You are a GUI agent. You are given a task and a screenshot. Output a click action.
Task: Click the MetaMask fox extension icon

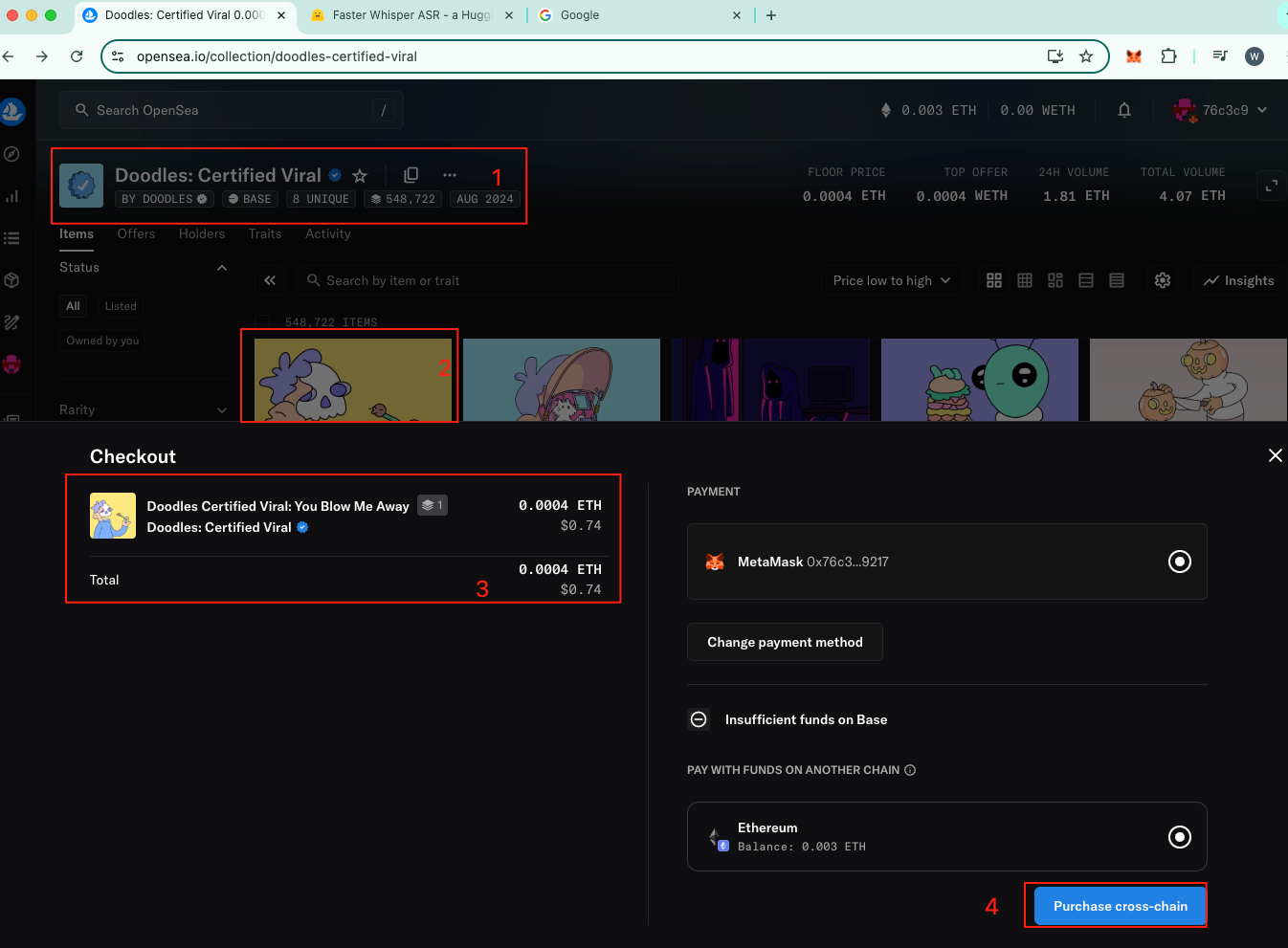[x=1134, y=56]
